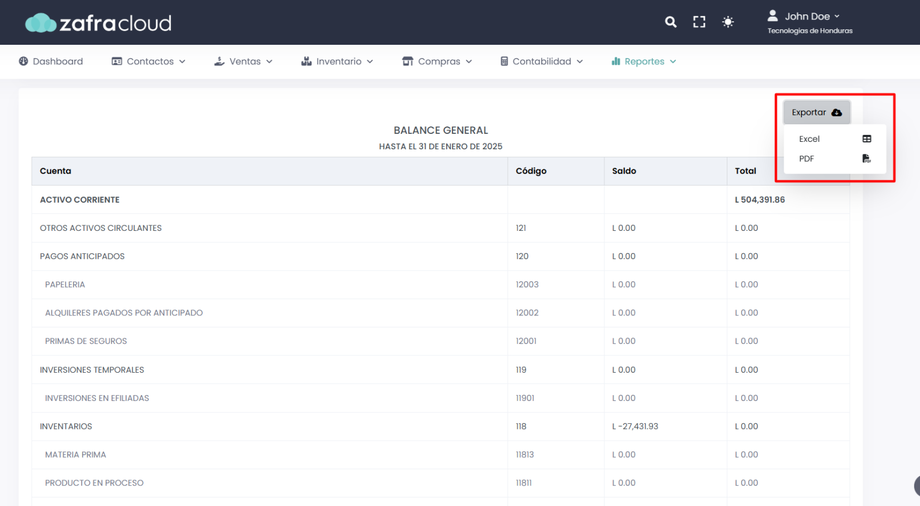This screenshot has height=506, width=920.
Task: Expand the Ventas dropdown menu
Action: [x=243, y=62]
